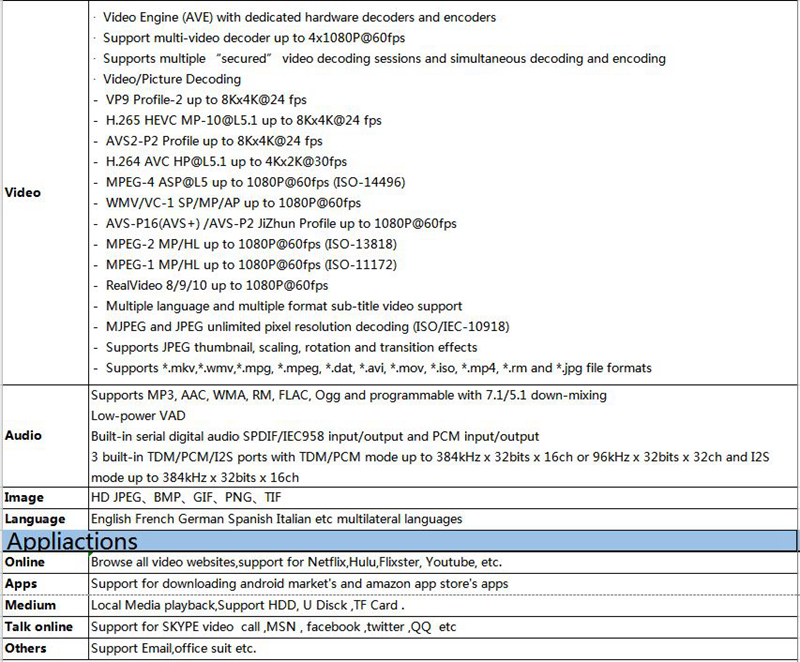Click the Medium row label
This screenshot has height=662, width=800.
[x=29, y=605]
